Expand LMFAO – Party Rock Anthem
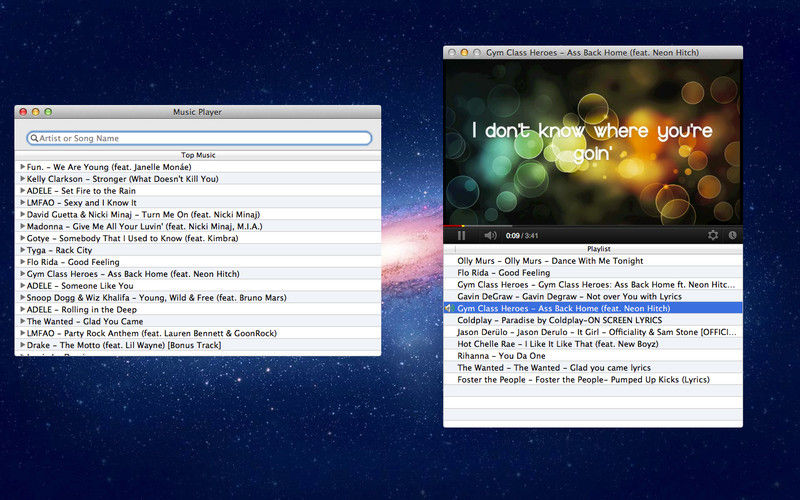 pos(22,333)
